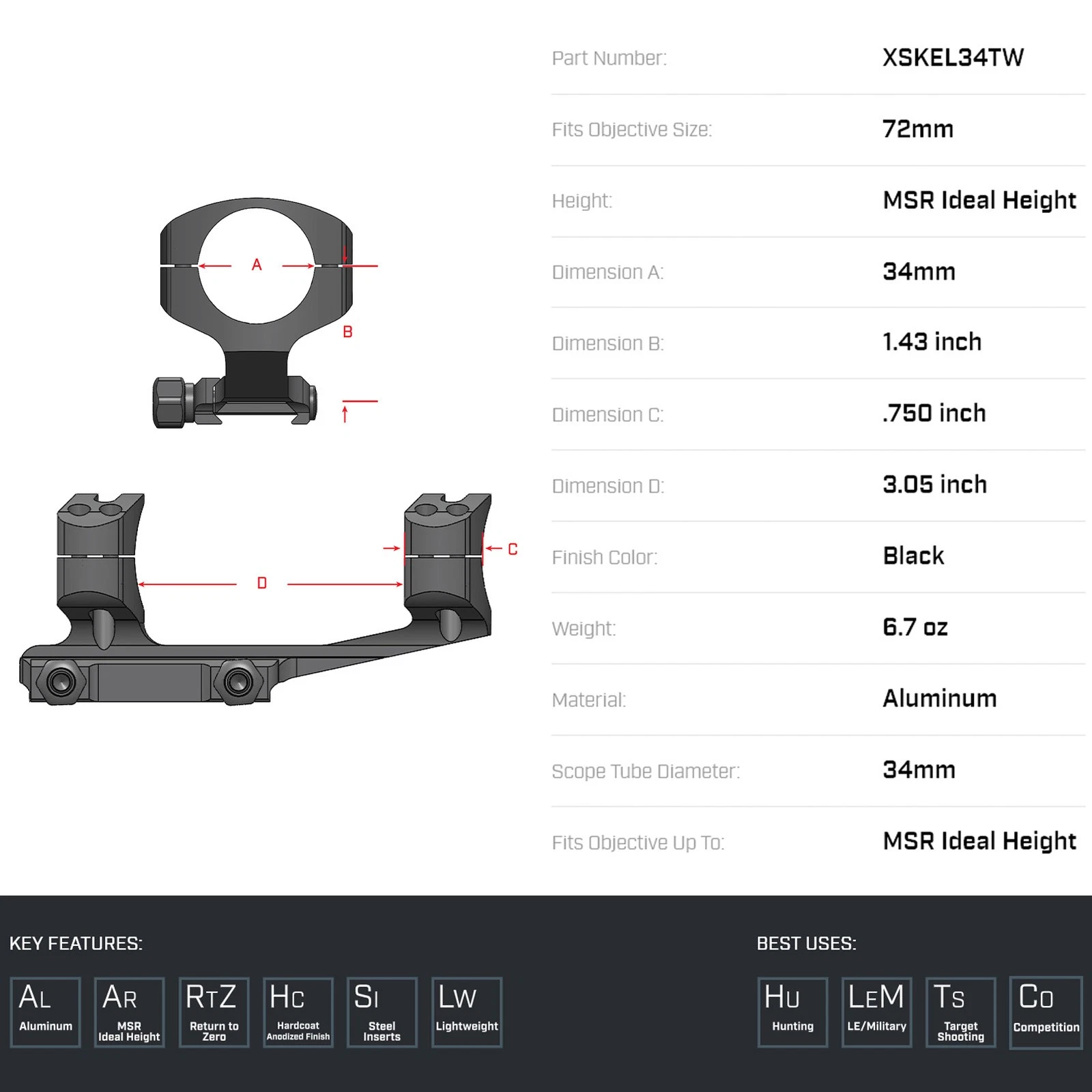Click the Dimension B value 1.43 inch
This screenshot has width=1092, height=1092.
[932, 342]
